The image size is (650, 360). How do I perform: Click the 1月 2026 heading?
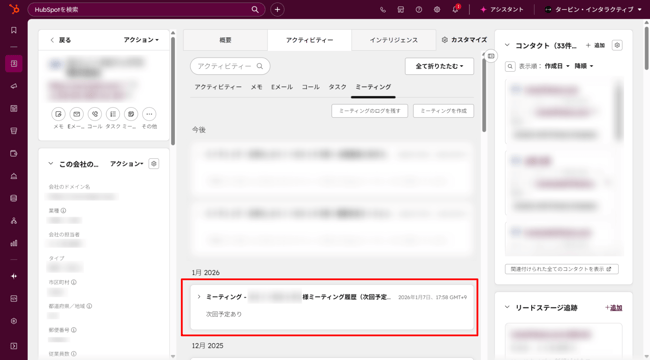[x=206, y=272]
